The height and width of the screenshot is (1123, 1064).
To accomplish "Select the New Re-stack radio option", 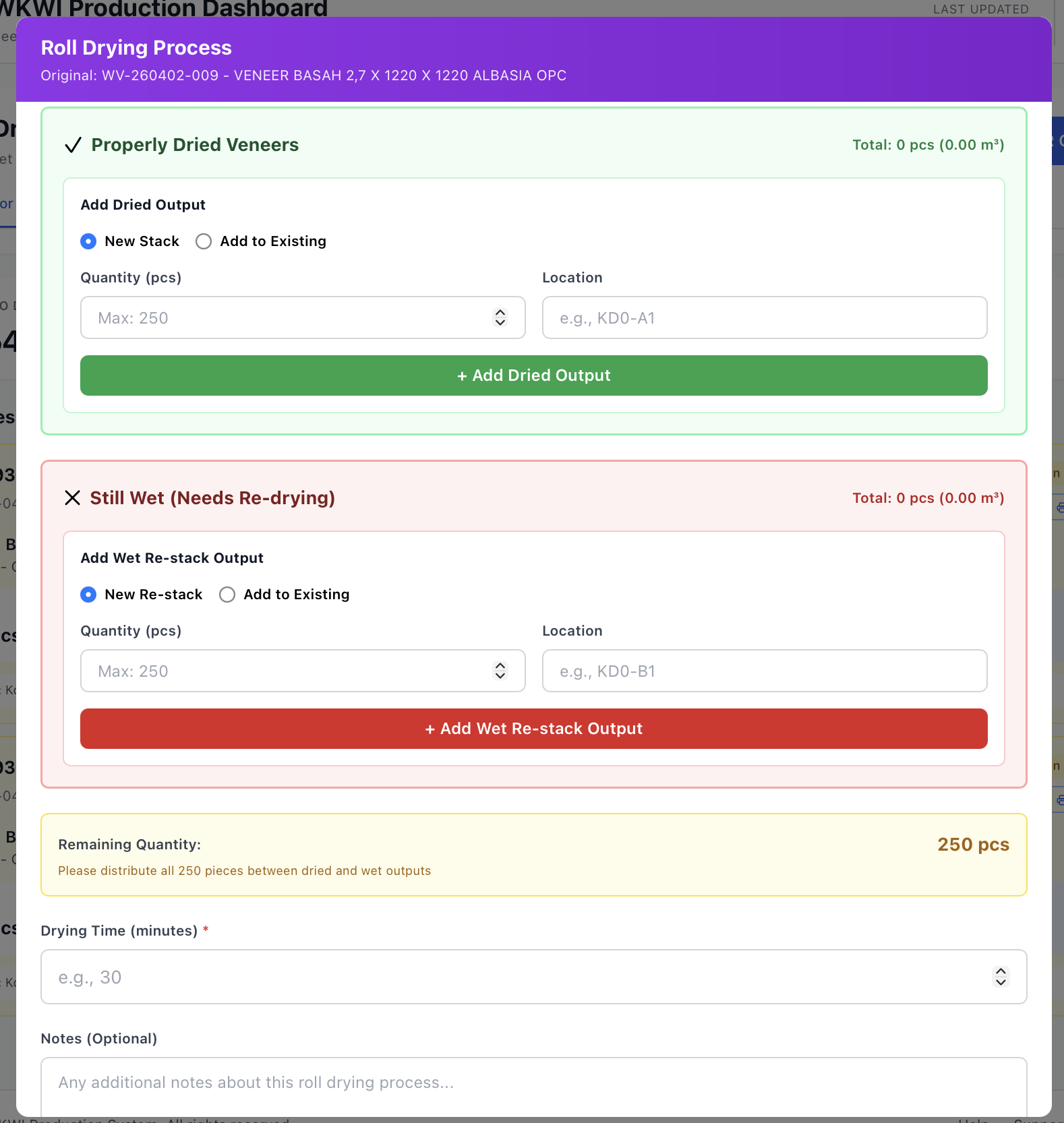I will click(88, 595).
